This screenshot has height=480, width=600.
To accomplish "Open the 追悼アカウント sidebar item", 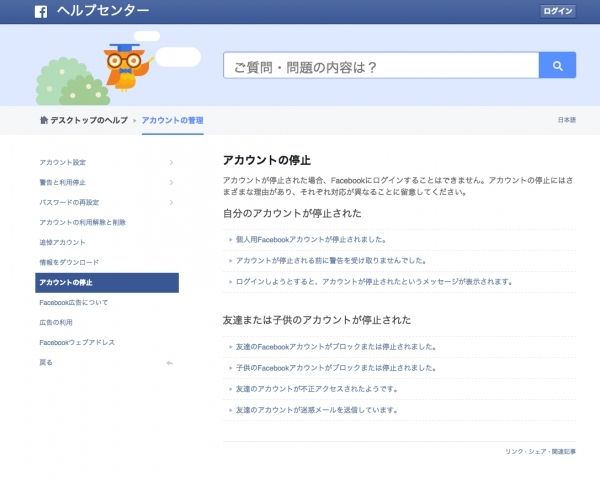I will click(x=62, y=242).
